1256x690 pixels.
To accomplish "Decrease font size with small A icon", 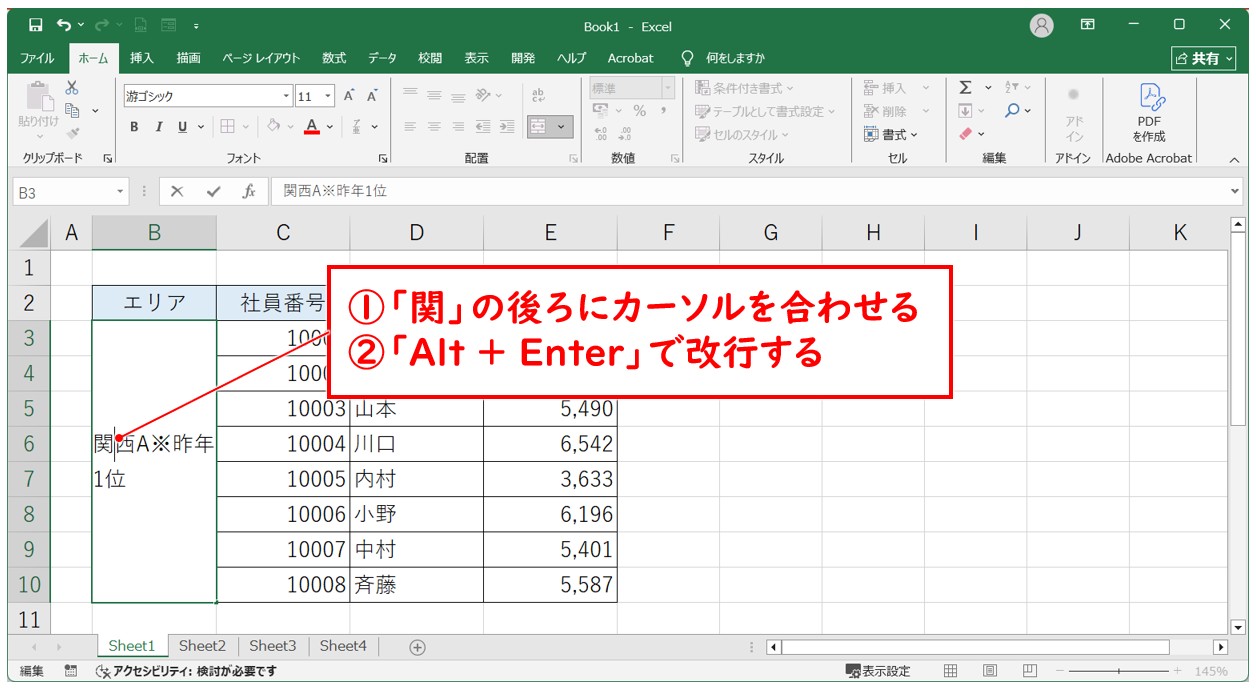I will click(x=372, y=96).
